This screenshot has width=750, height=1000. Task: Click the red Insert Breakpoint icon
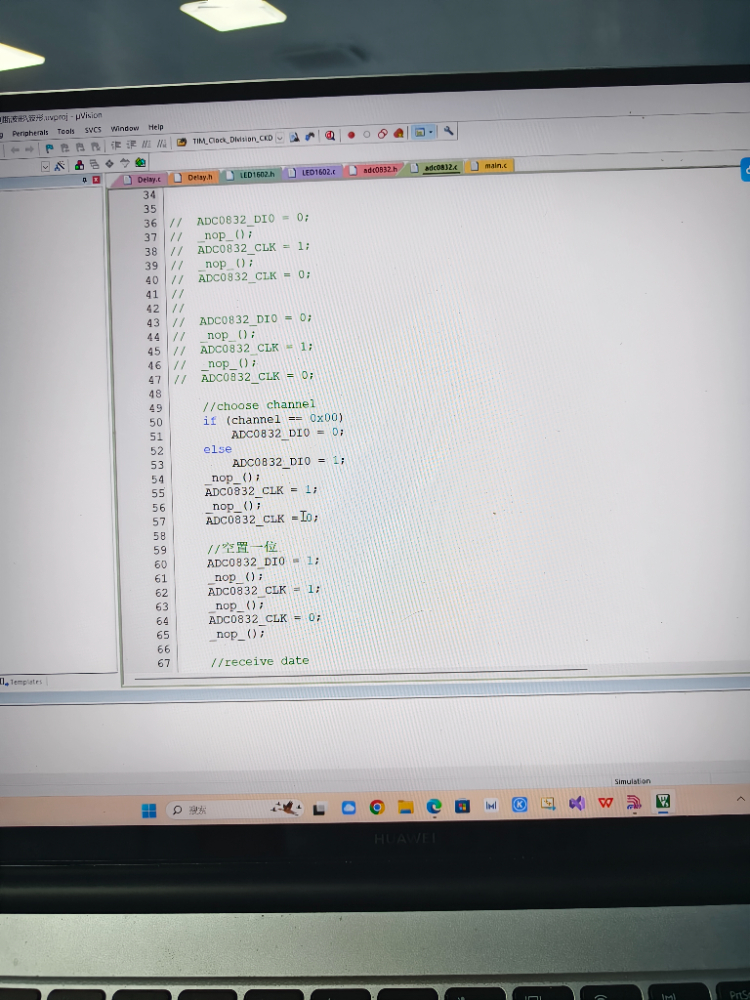coord(351,135)
